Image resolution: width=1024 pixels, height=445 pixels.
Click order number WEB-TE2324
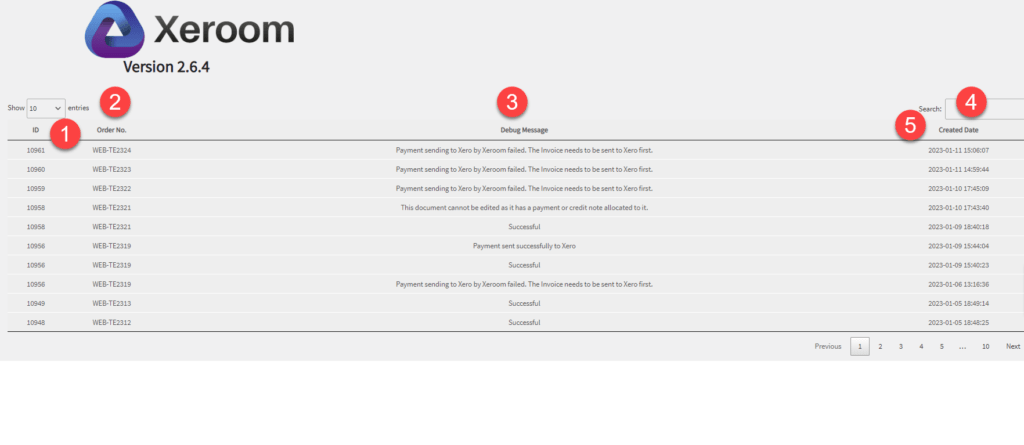click(112, 150)
